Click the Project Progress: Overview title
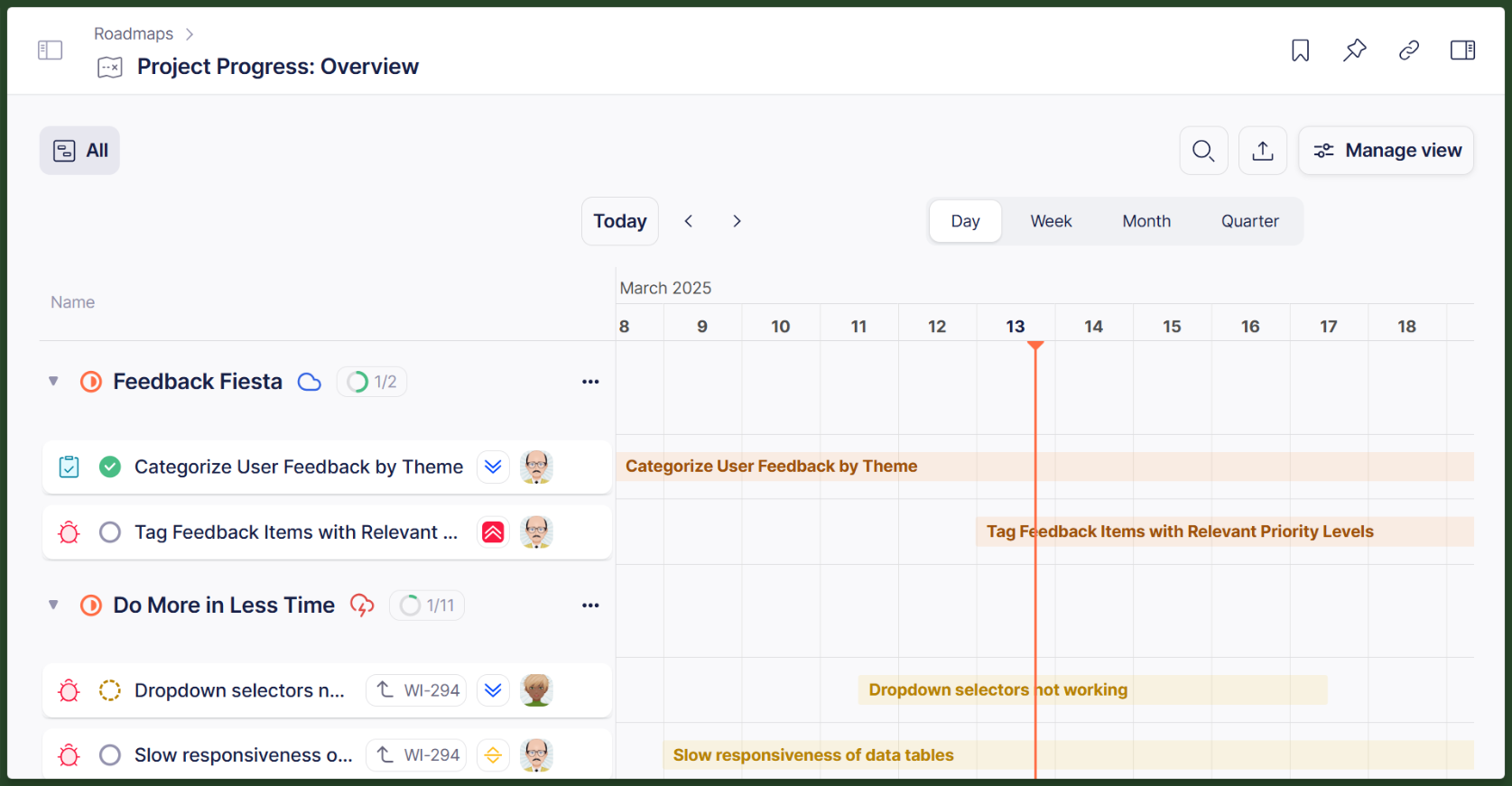The width and height of the screenshot is (1512, 786). coord(278,67)
